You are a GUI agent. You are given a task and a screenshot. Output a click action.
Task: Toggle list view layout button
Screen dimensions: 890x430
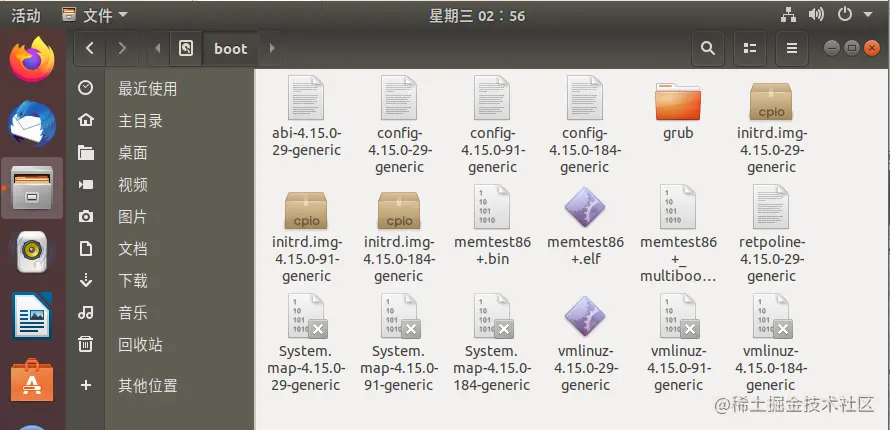[750, 49]
